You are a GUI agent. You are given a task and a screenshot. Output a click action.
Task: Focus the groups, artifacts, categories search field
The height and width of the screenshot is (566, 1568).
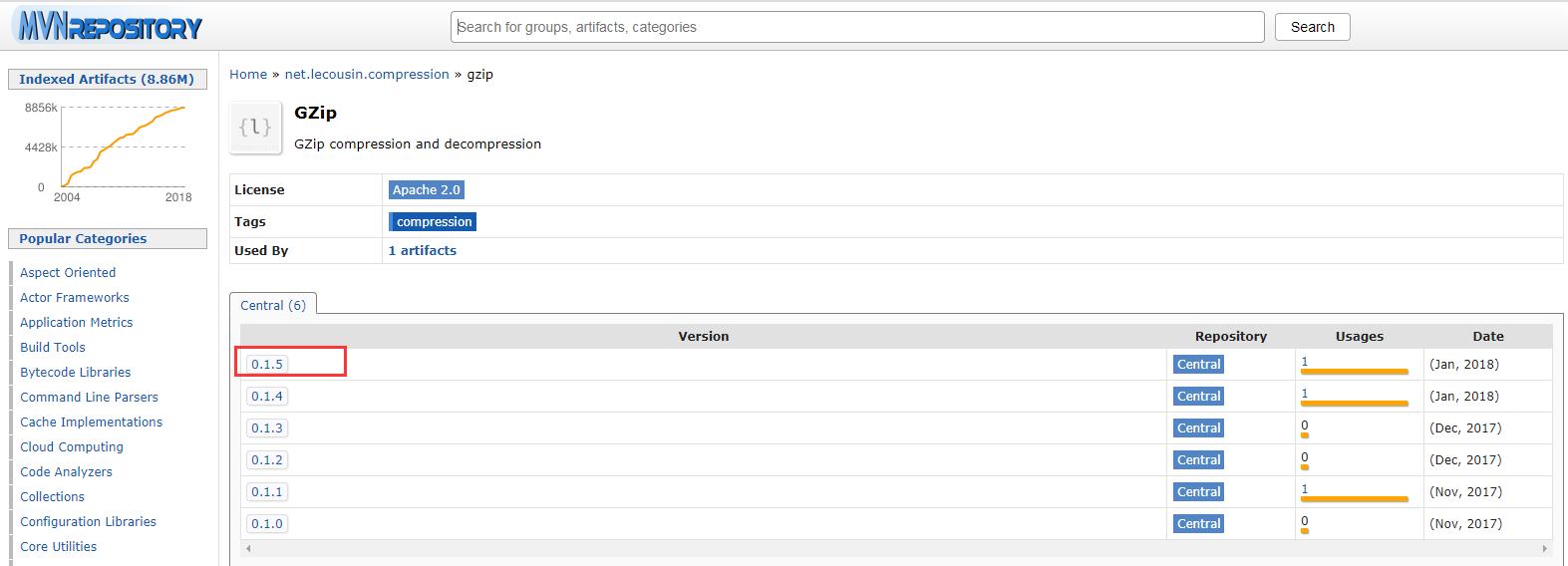tap(857, 27)
